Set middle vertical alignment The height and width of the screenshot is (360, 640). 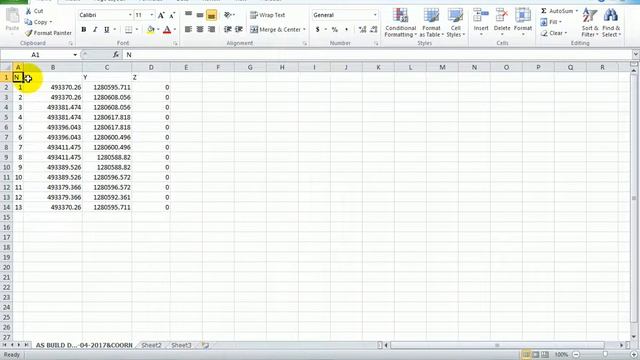(200, 15)
